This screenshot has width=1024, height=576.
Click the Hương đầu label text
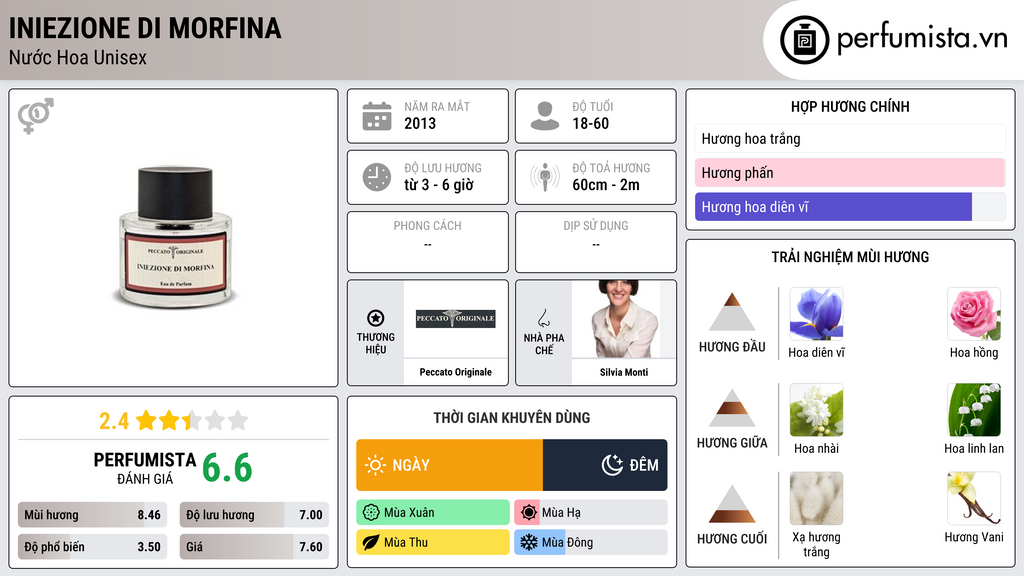pyautogui.click(x=732, y=347)
